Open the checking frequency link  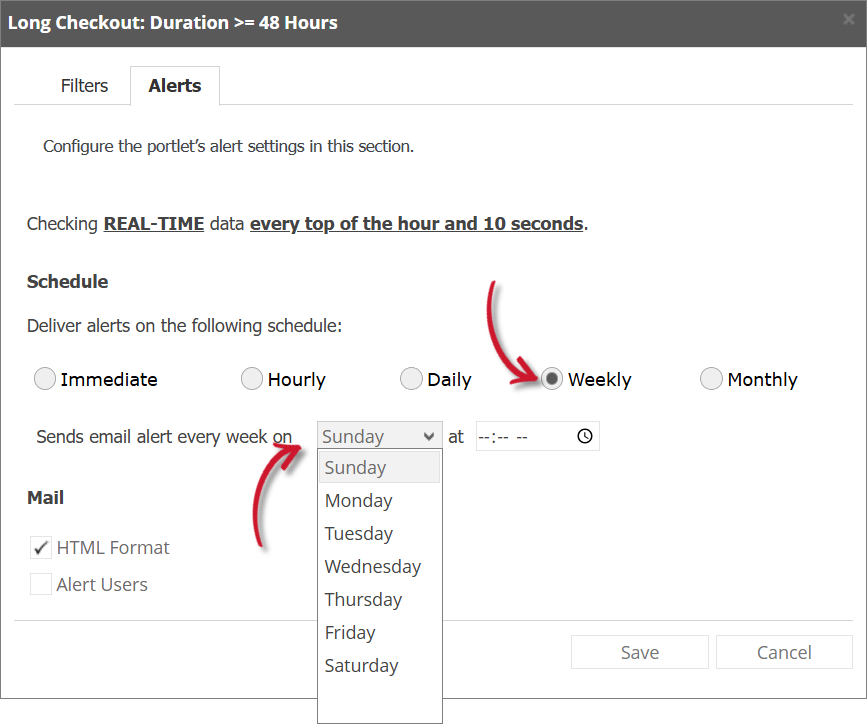pos(416,223)
